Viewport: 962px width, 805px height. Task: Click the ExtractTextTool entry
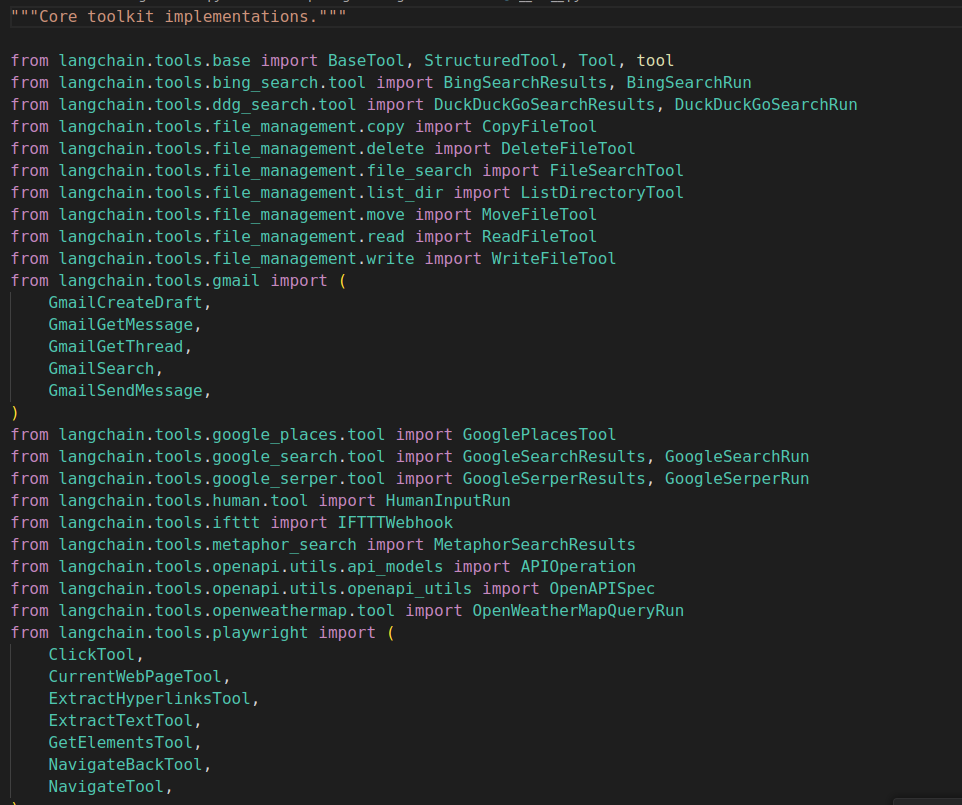point(121,721)
